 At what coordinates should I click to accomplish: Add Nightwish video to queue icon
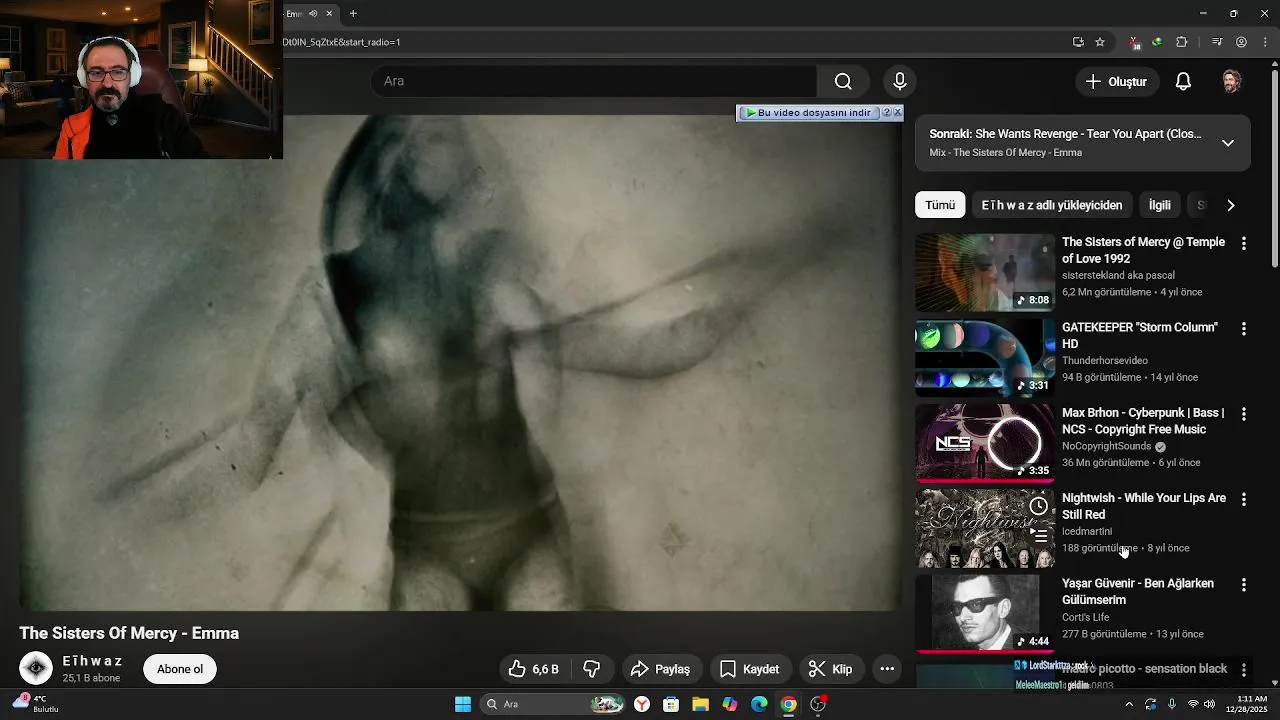pyautogui.click(x=1039, y=536)
